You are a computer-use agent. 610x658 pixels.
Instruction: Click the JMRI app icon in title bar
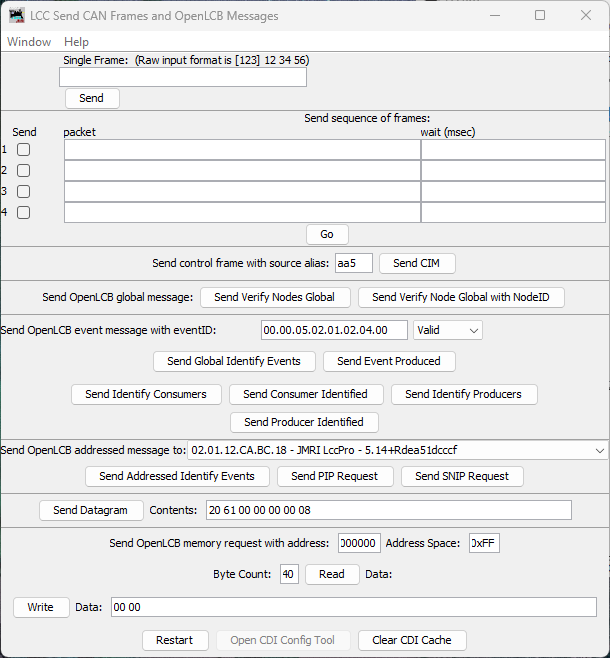[17, 16]
